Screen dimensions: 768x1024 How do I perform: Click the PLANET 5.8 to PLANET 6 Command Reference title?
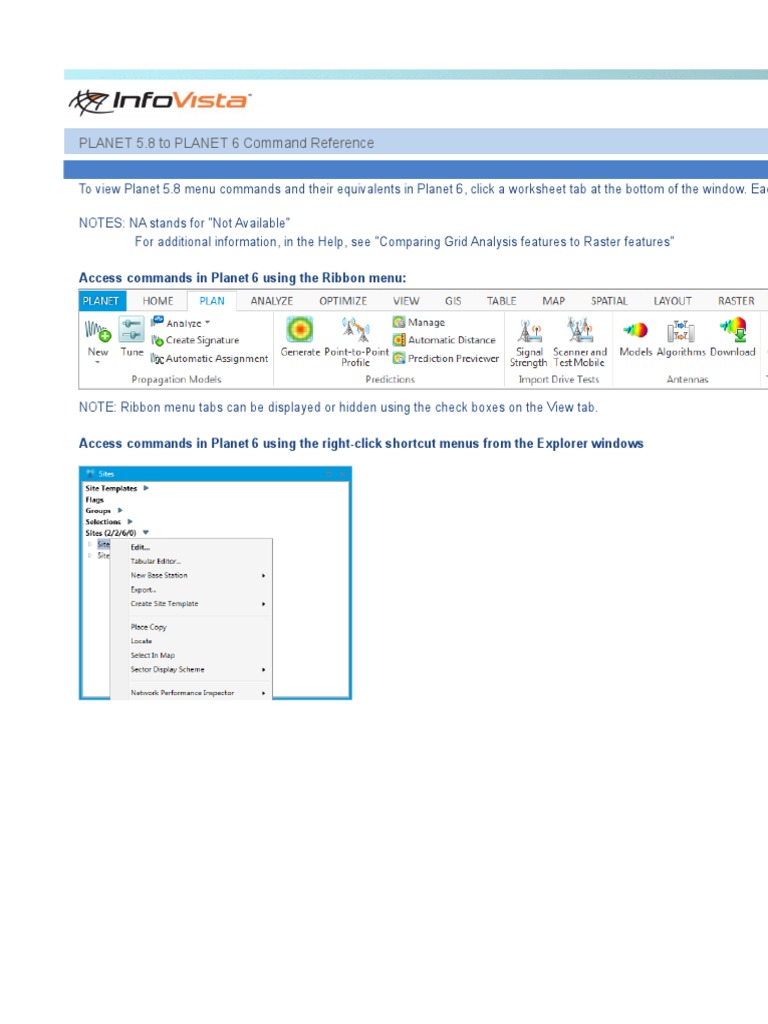(x=226, y=143)
